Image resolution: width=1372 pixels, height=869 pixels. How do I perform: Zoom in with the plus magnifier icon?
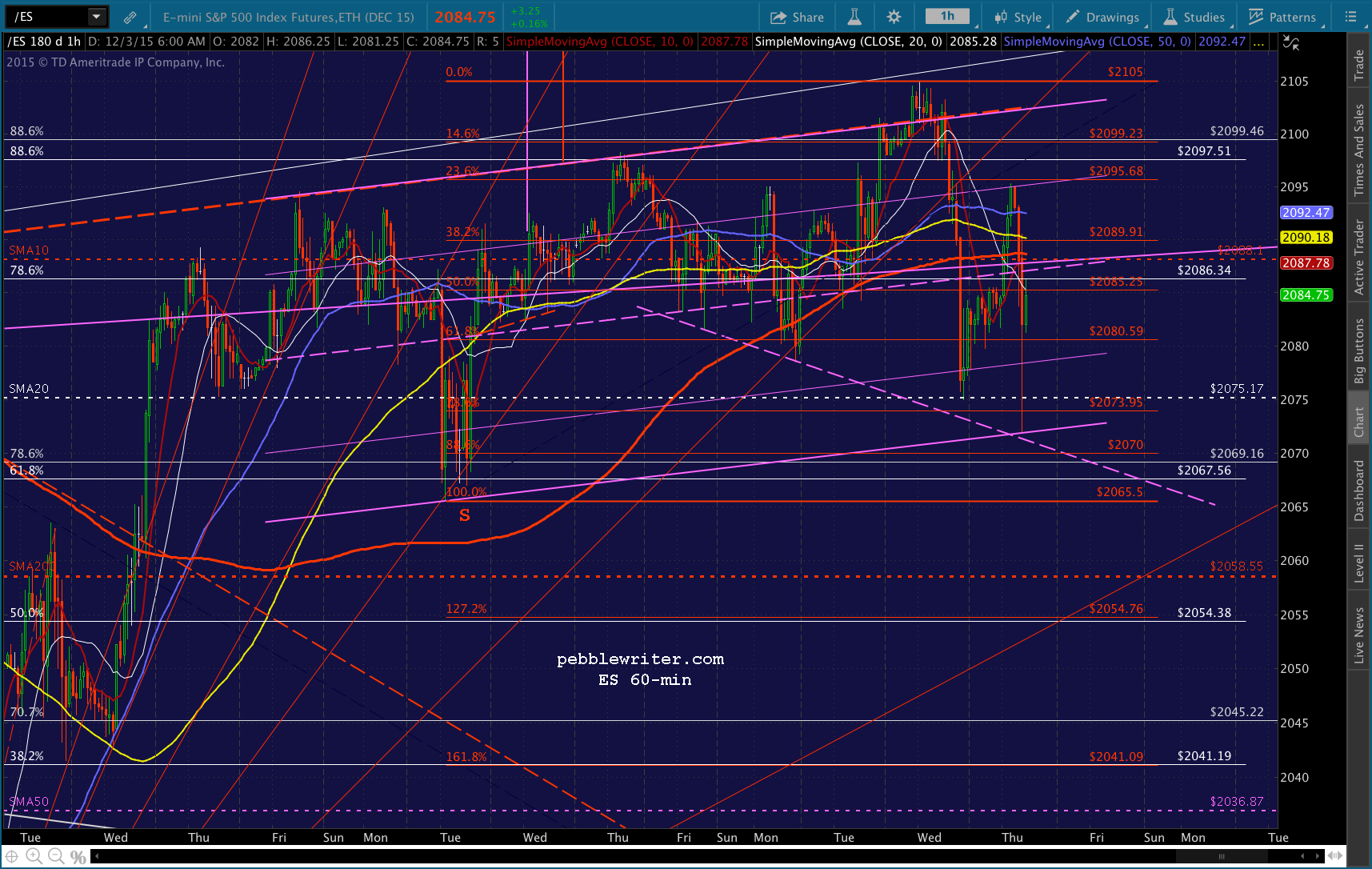[x=34, y=856]
